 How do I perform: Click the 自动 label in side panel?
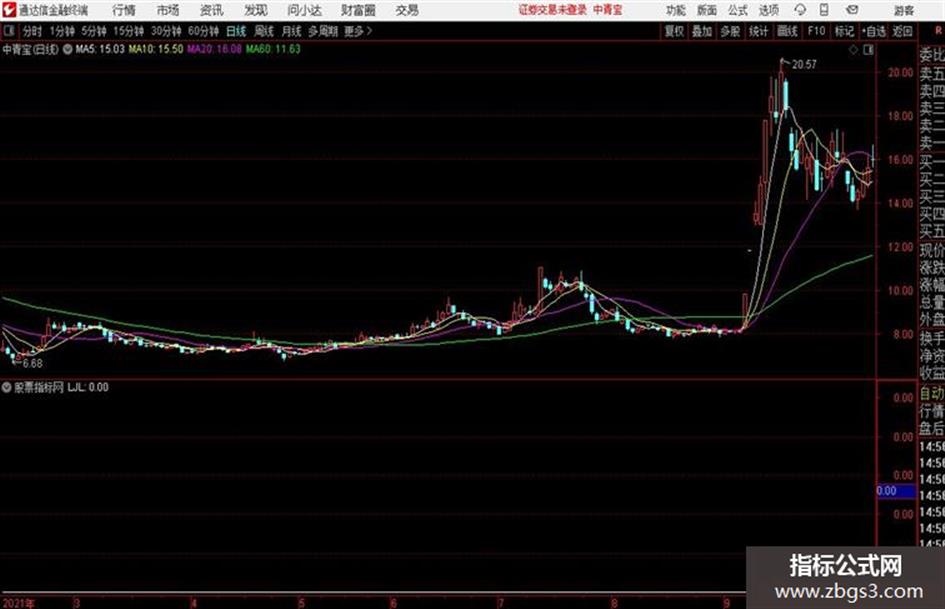932,394
